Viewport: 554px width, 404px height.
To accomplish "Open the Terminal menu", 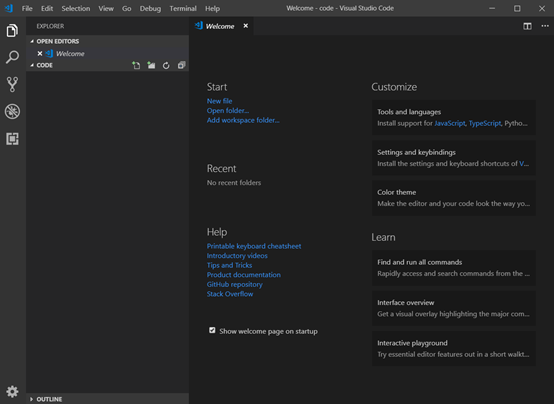I will (x=183, y=8).
